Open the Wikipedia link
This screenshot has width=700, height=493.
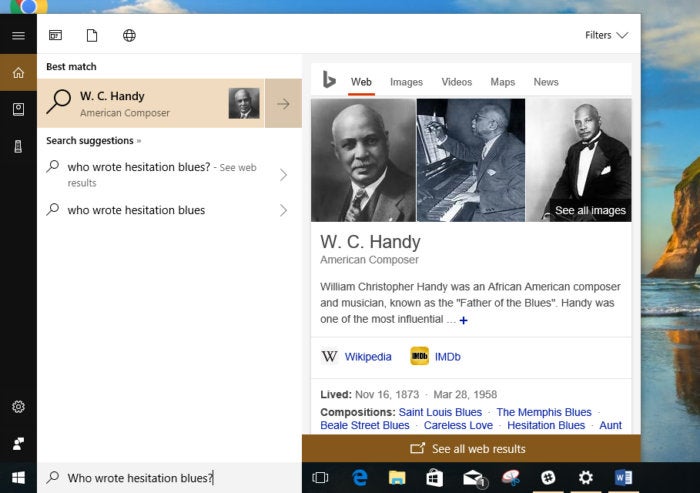368,357
